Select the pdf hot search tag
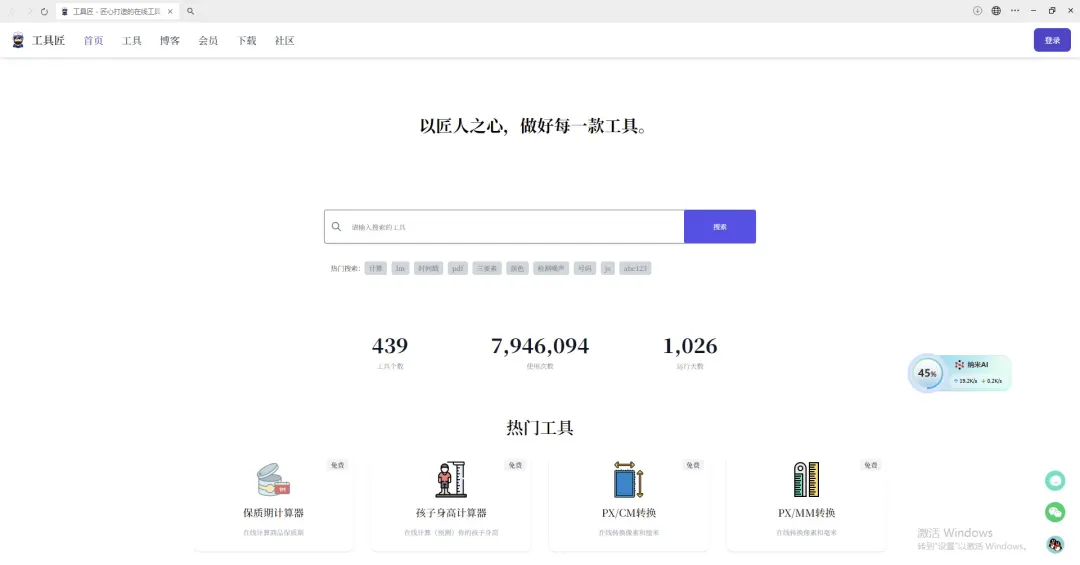1080x565 pixels. click(457, 268)
